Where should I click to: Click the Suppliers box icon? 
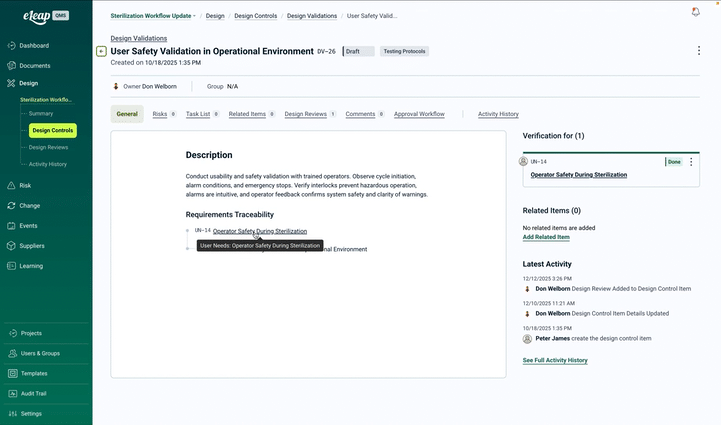tap(11, 246)
